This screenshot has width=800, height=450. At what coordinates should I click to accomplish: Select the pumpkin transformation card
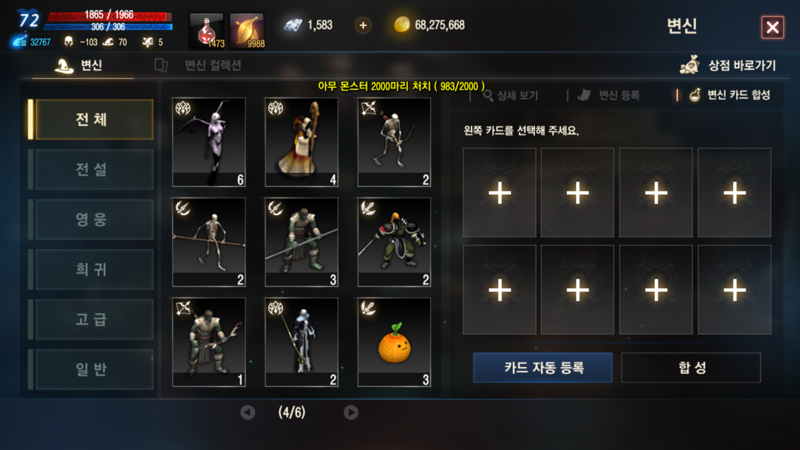394,342
